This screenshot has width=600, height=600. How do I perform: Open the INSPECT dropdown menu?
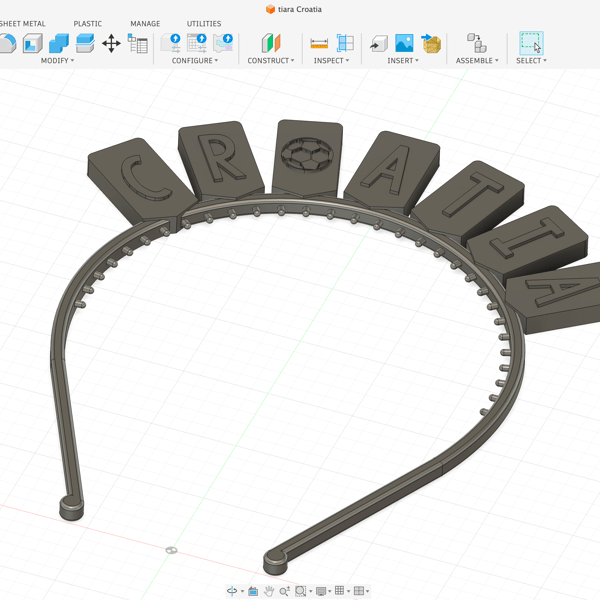331,60
